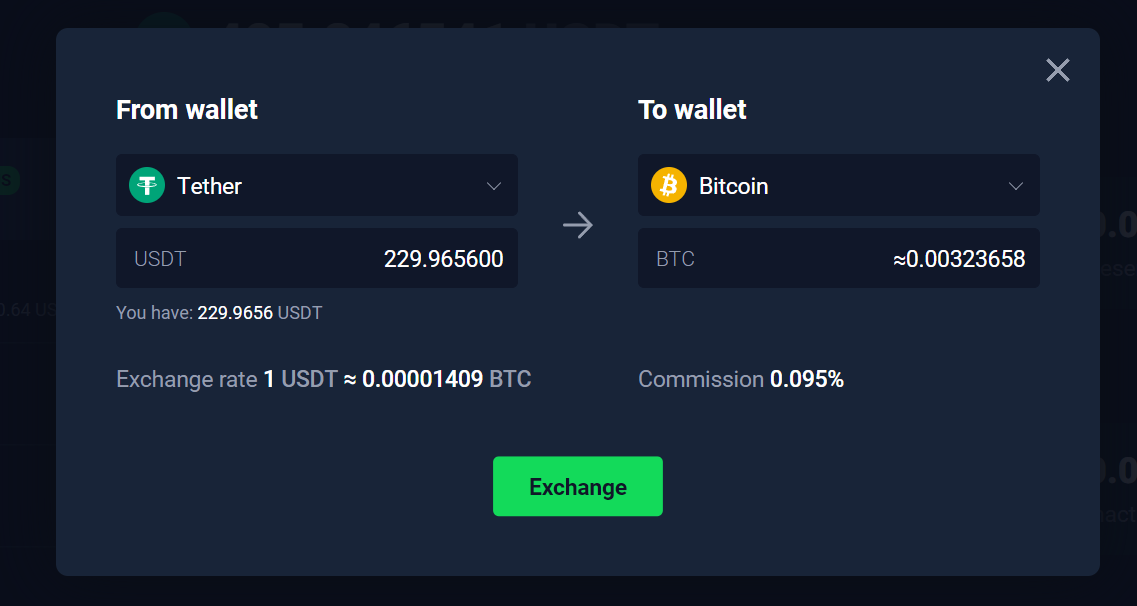Image resolution: width=1137 pixels, height=606 pixels.
Task: Click the To wallet heading
Action: [692, 110]
